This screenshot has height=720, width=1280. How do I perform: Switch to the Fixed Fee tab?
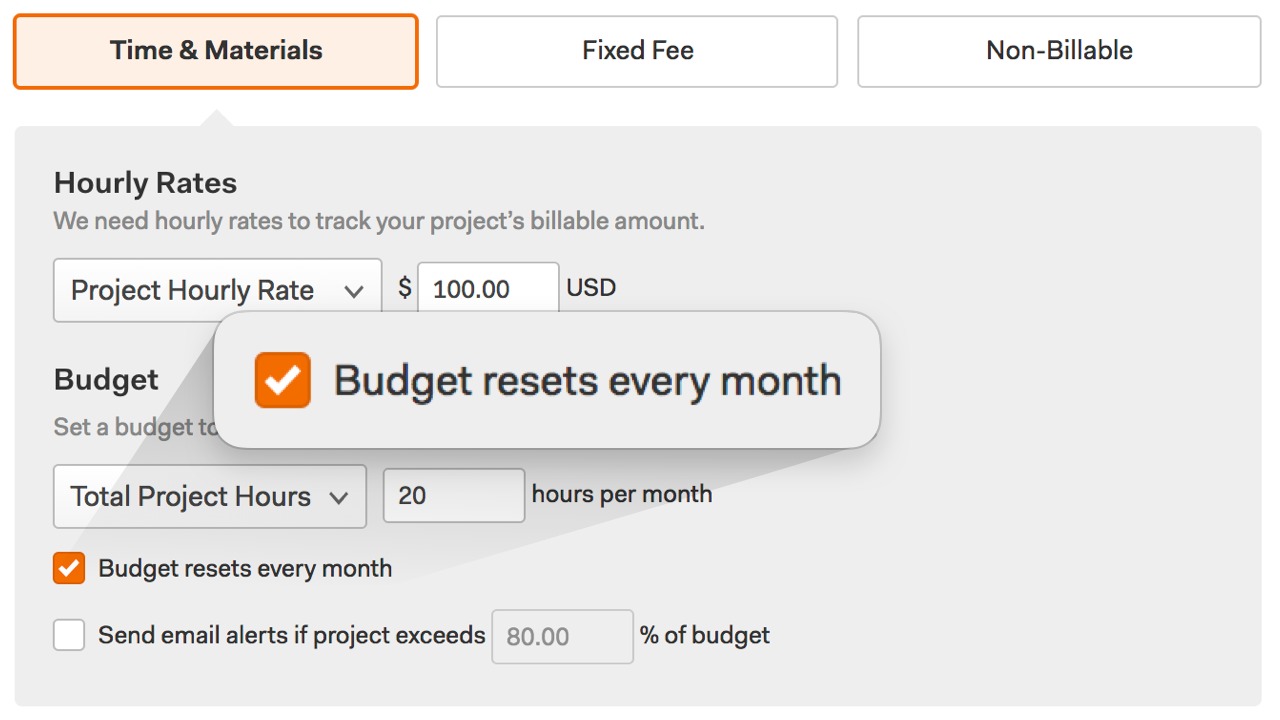point(637,51)
